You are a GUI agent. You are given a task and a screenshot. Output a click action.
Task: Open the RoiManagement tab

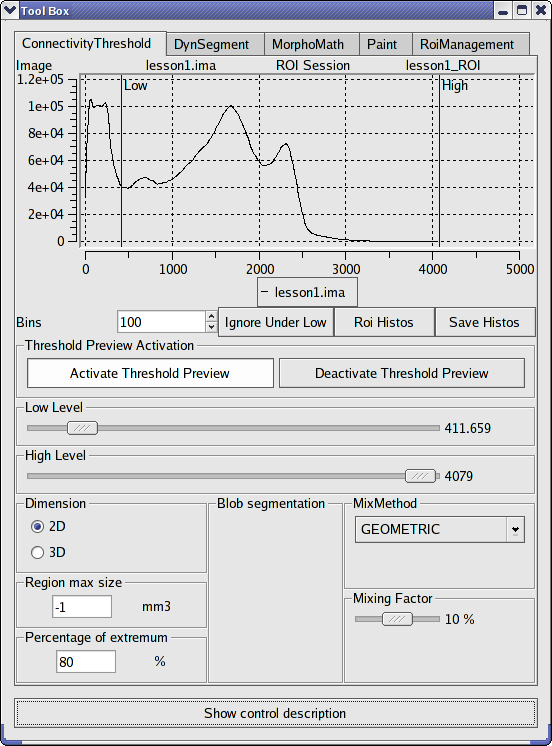click(x=467, y=45)
